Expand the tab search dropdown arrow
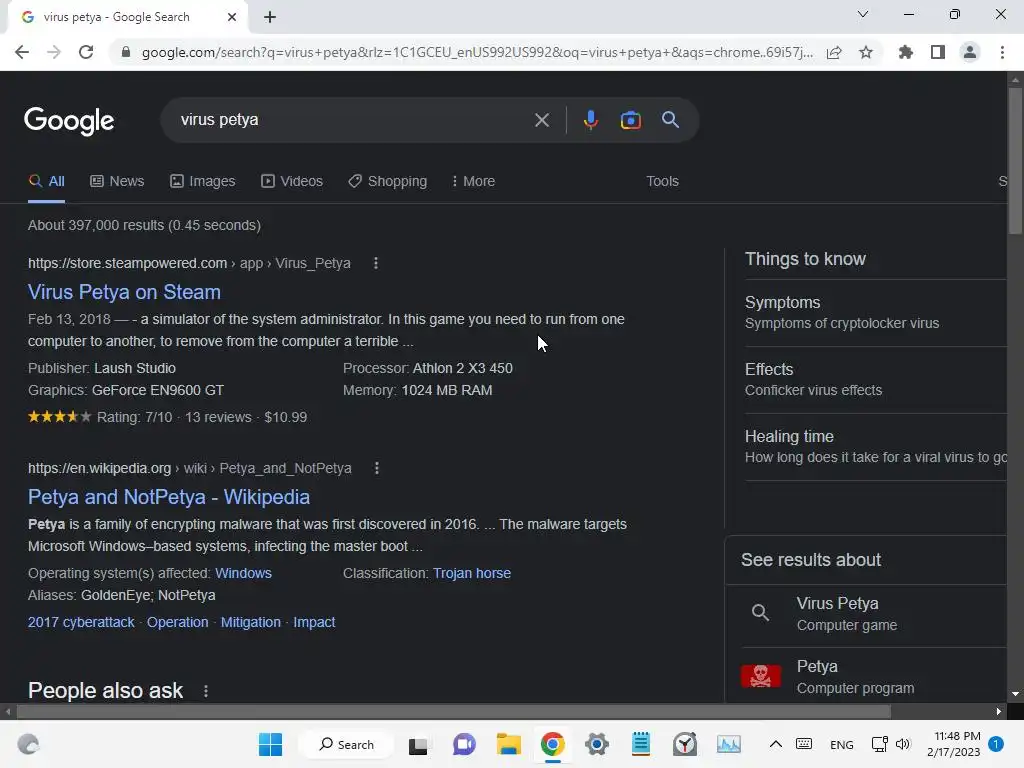Image resolution: width=1024 pixels, height=768 pixels. (863, 14)
